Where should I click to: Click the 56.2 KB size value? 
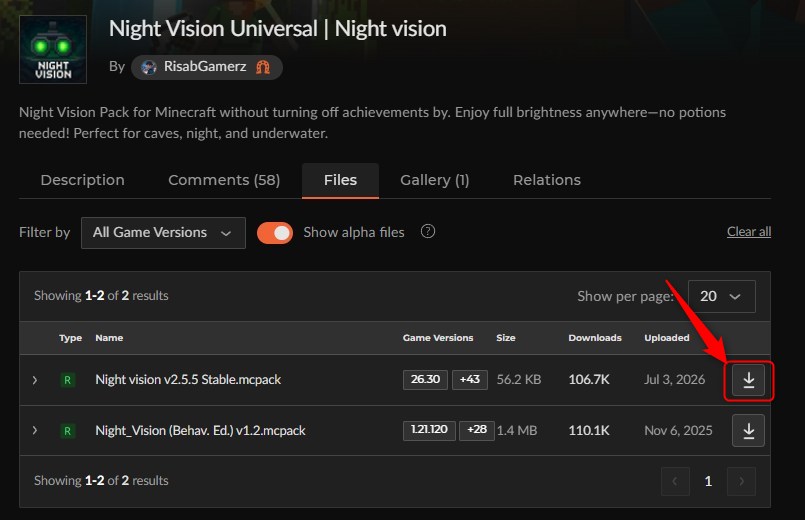[x=519, y=380]
